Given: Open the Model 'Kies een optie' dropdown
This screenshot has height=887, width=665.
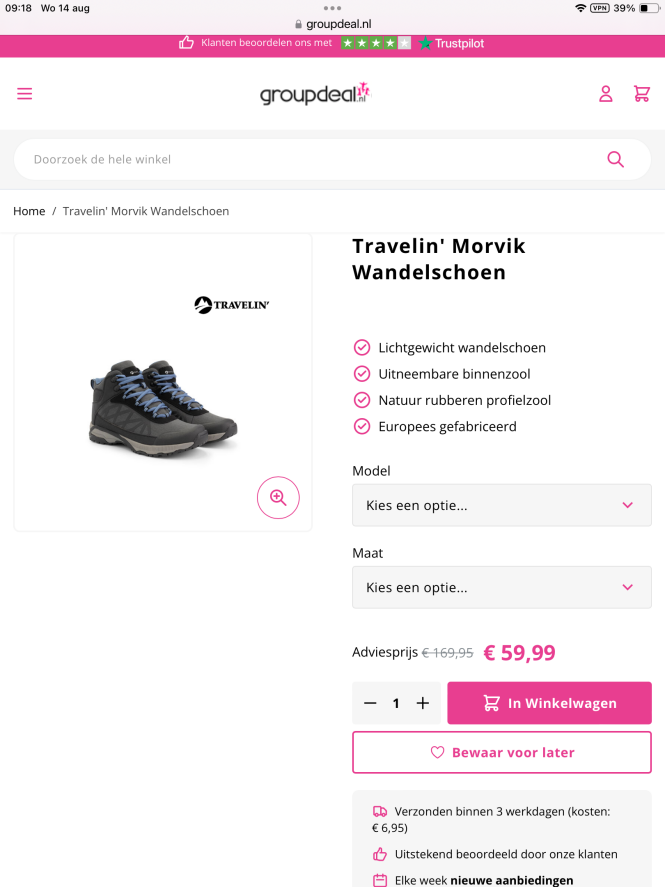Looking at the screenshot, I should coord(501,505).
